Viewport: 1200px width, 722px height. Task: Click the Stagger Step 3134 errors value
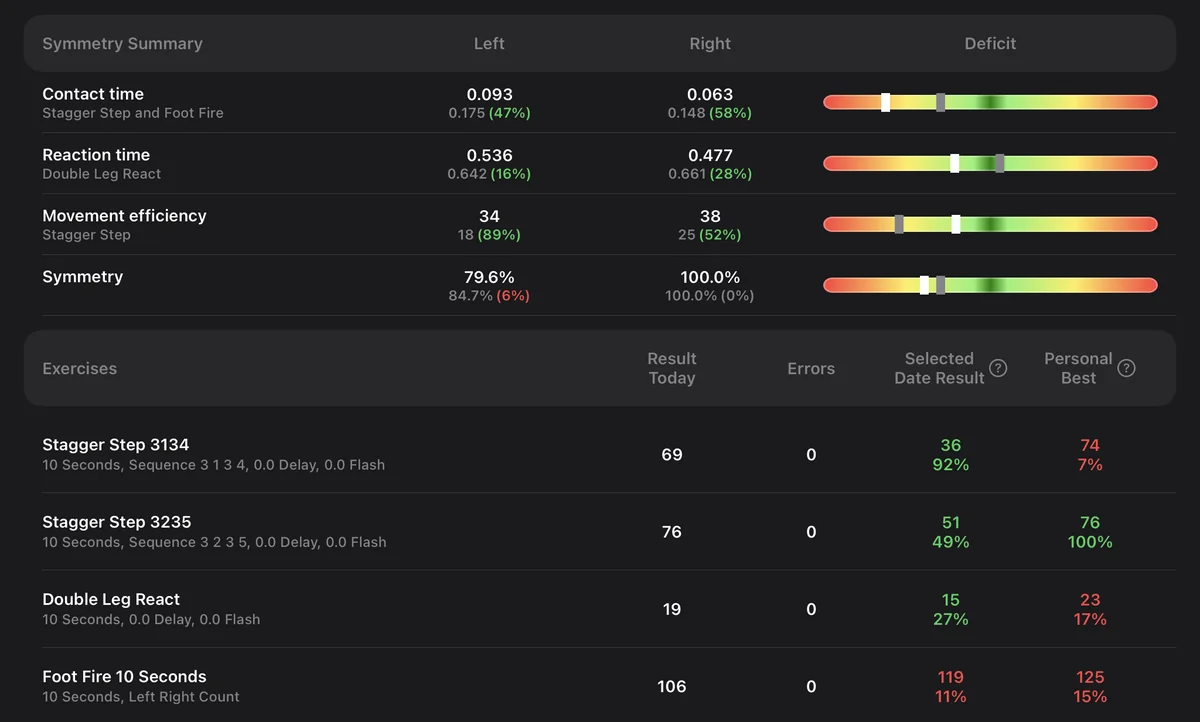pyautogui.click(x=811, y=455)
